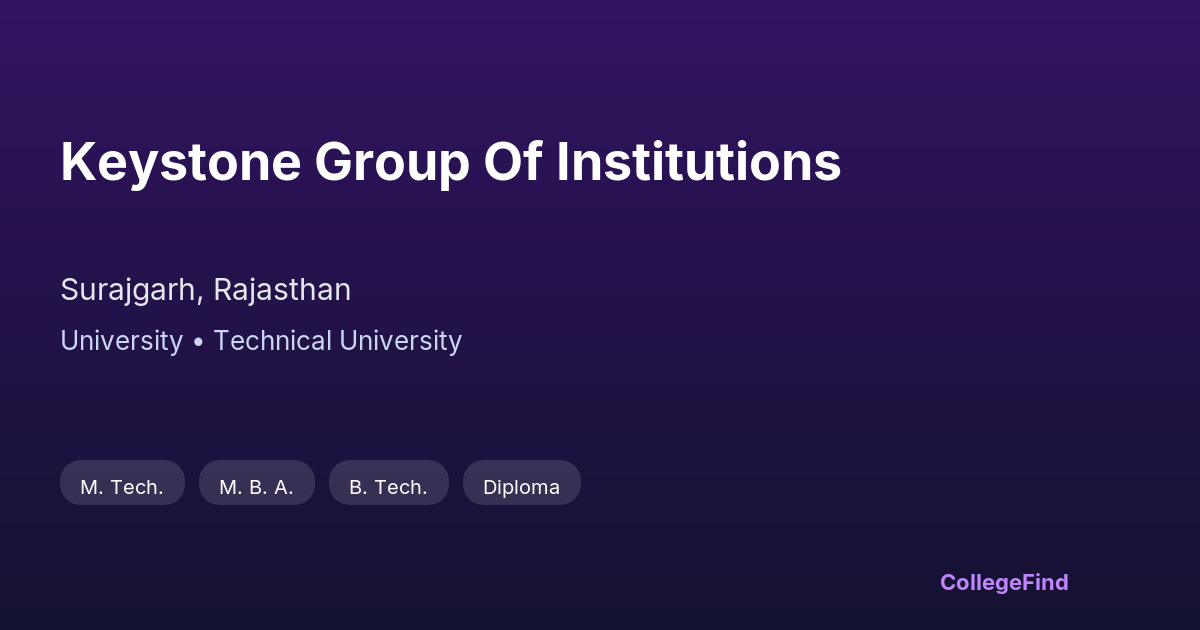This screenshot has height=630, width=1200.
Task: Select the Technical University category label
Action: pos(337,341)
